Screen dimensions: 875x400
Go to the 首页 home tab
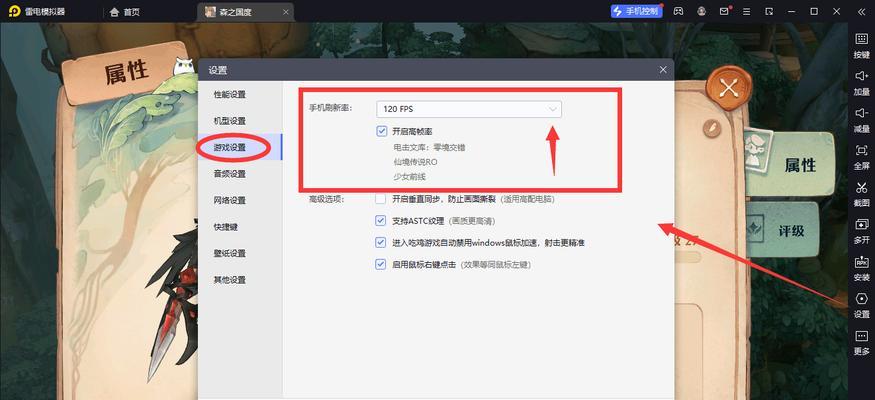125,12
